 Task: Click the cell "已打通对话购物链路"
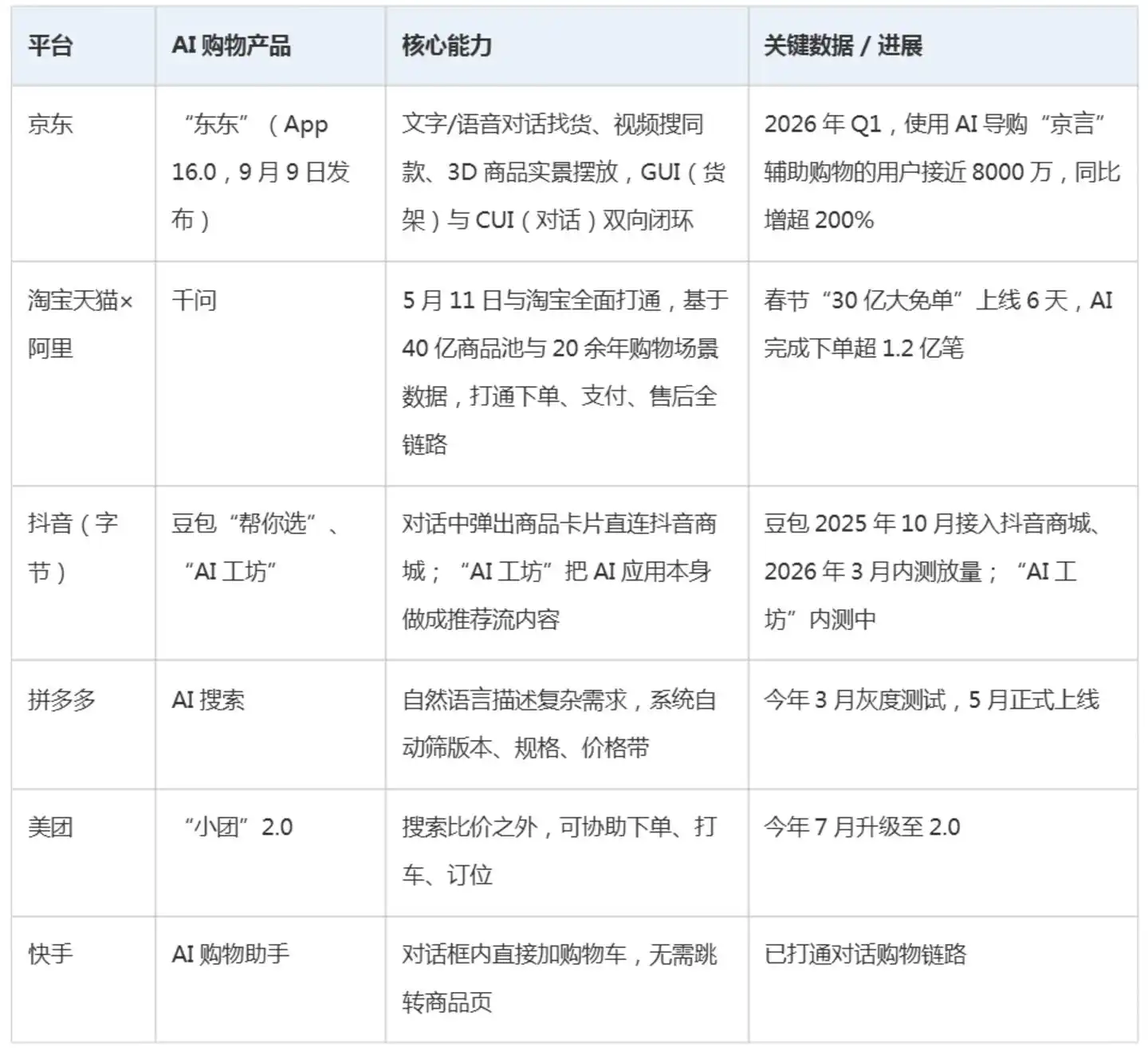[x=943, y=979]
